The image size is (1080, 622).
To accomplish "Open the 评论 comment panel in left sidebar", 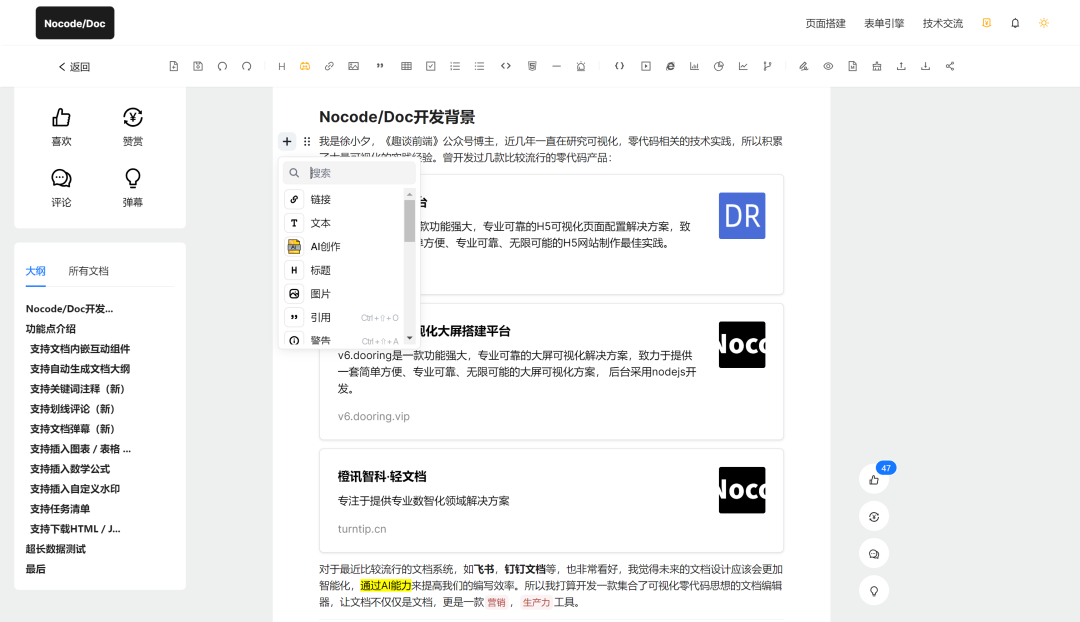I will point(61,186).
